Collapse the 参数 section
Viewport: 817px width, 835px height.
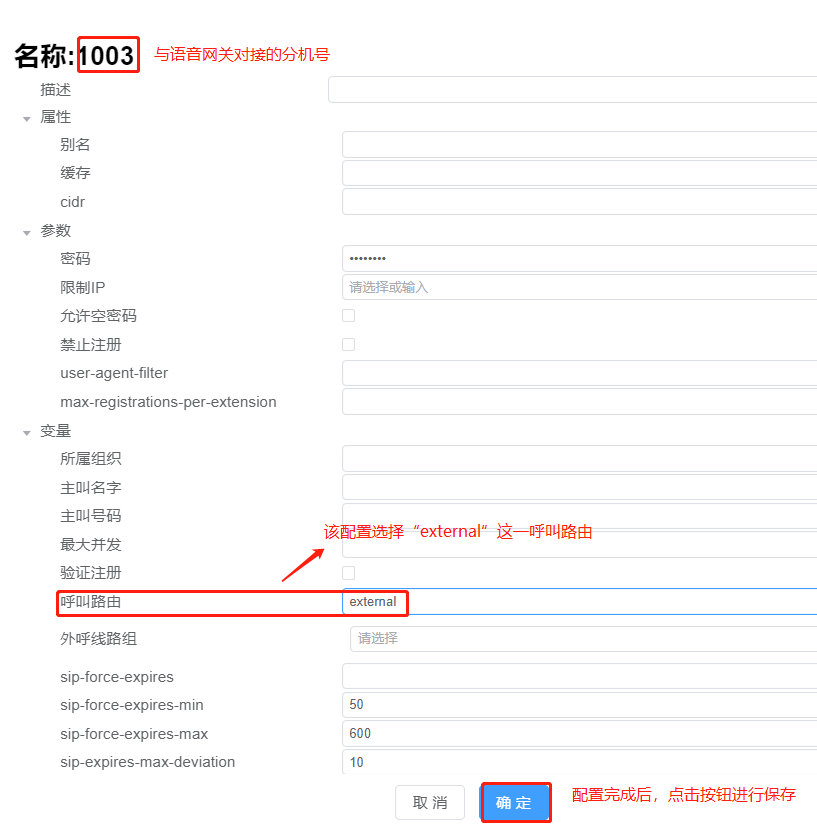coord(25,230)
